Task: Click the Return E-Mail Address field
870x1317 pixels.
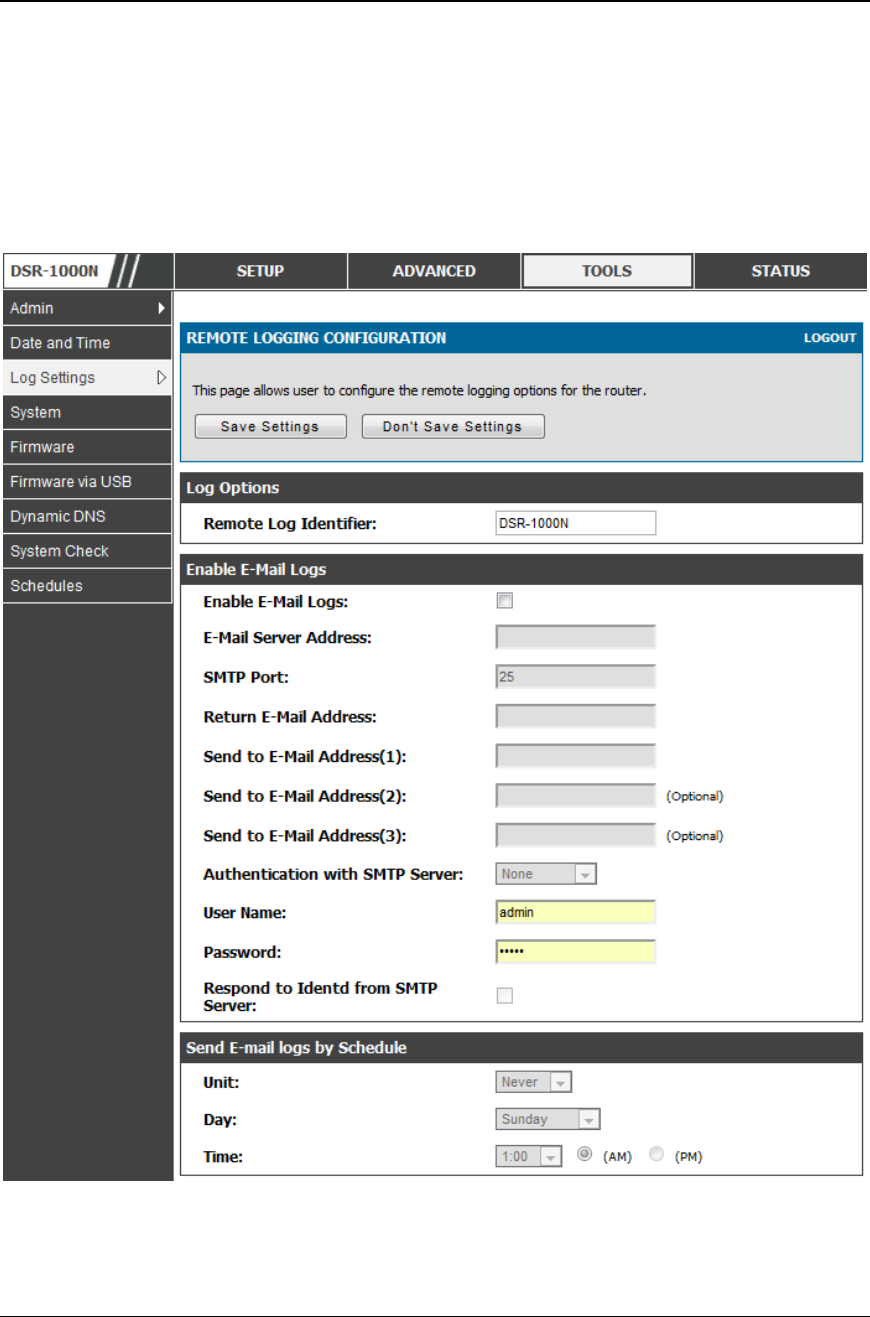Action: click(x=575, y=716)
